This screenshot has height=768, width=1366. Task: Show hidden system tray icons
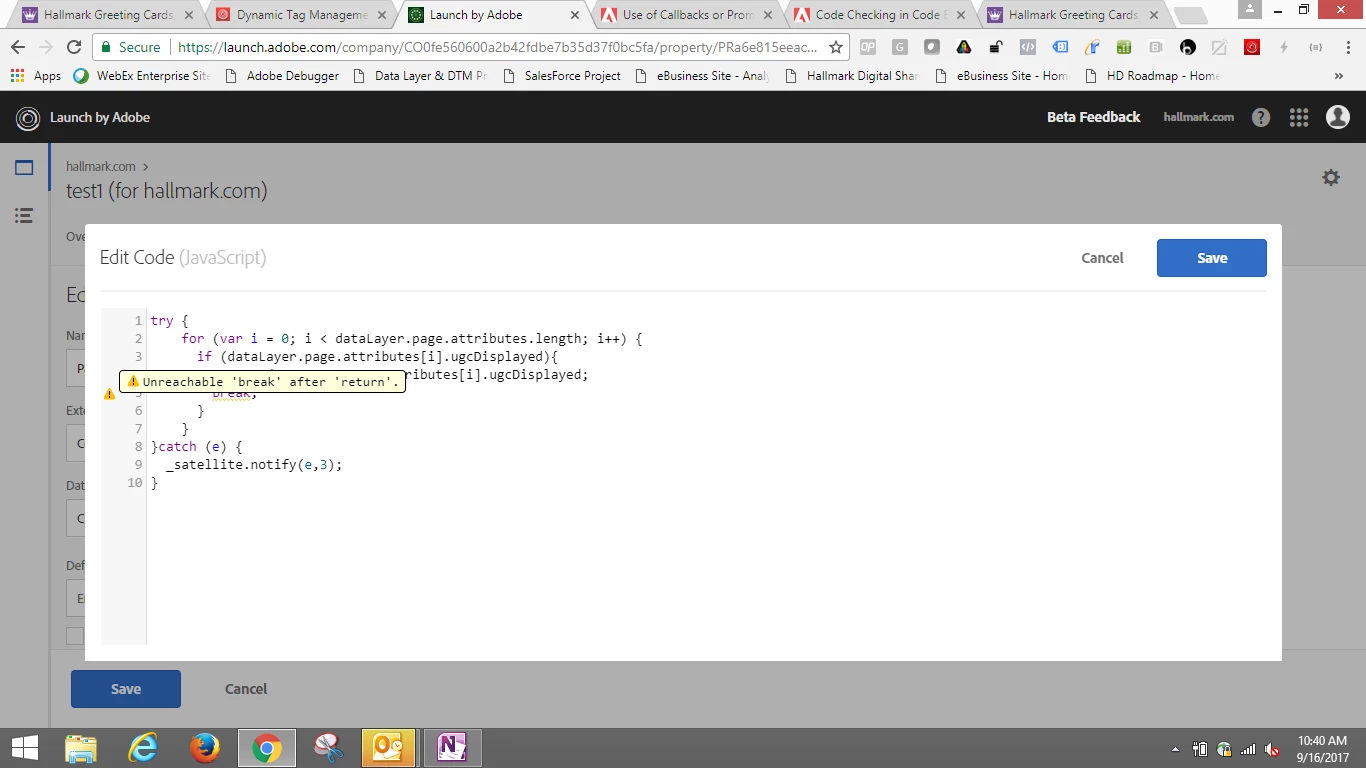(x=1176, y=749)
